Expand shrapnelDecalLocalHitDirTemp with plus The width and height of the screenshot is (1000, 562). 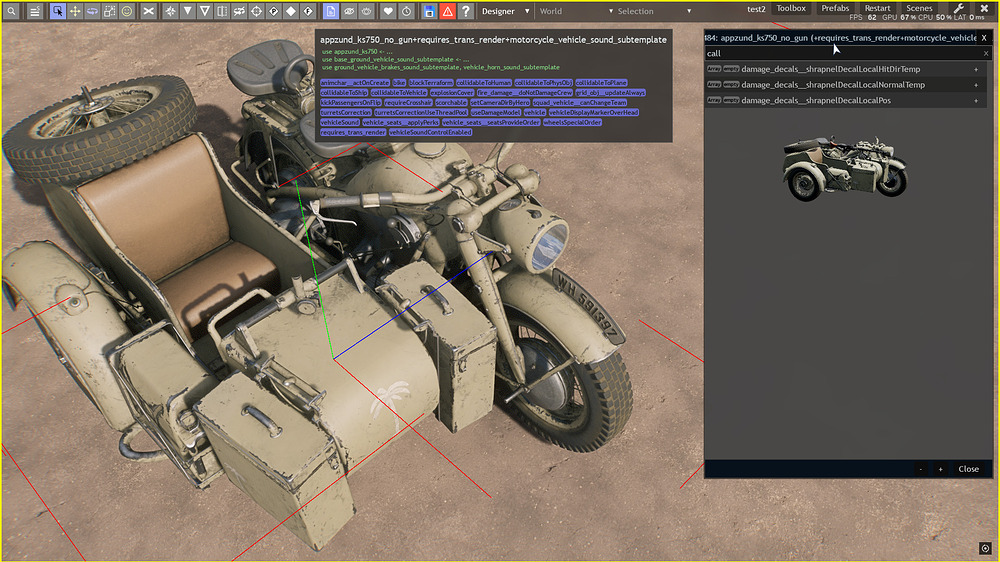tap(976, 69)
